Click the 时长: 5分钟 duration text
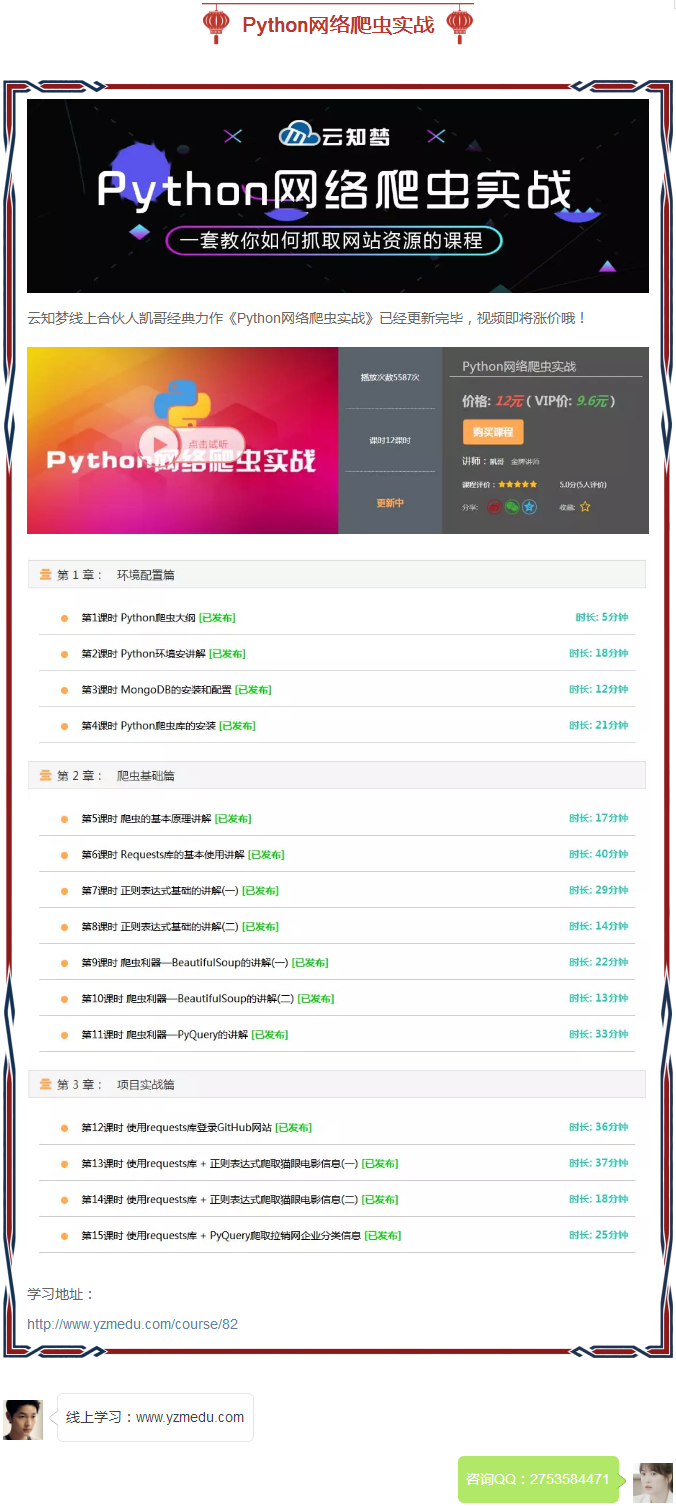The image size is (676, 1506). (x=602, y=618)
